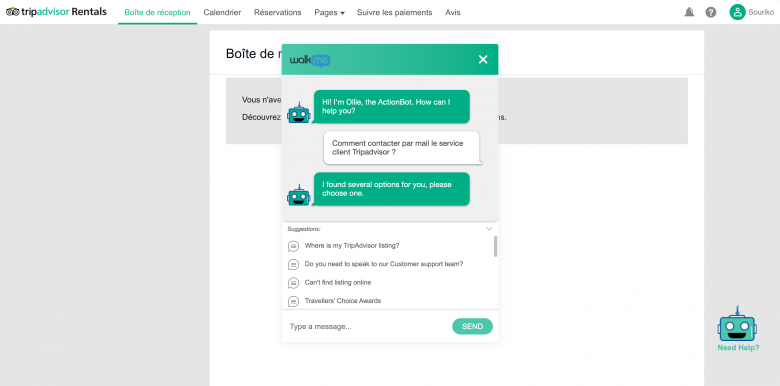Click the Ollie robot avatar beside greeting message
Viewport: 780px width, 386px height.
(x=298, y=113)
